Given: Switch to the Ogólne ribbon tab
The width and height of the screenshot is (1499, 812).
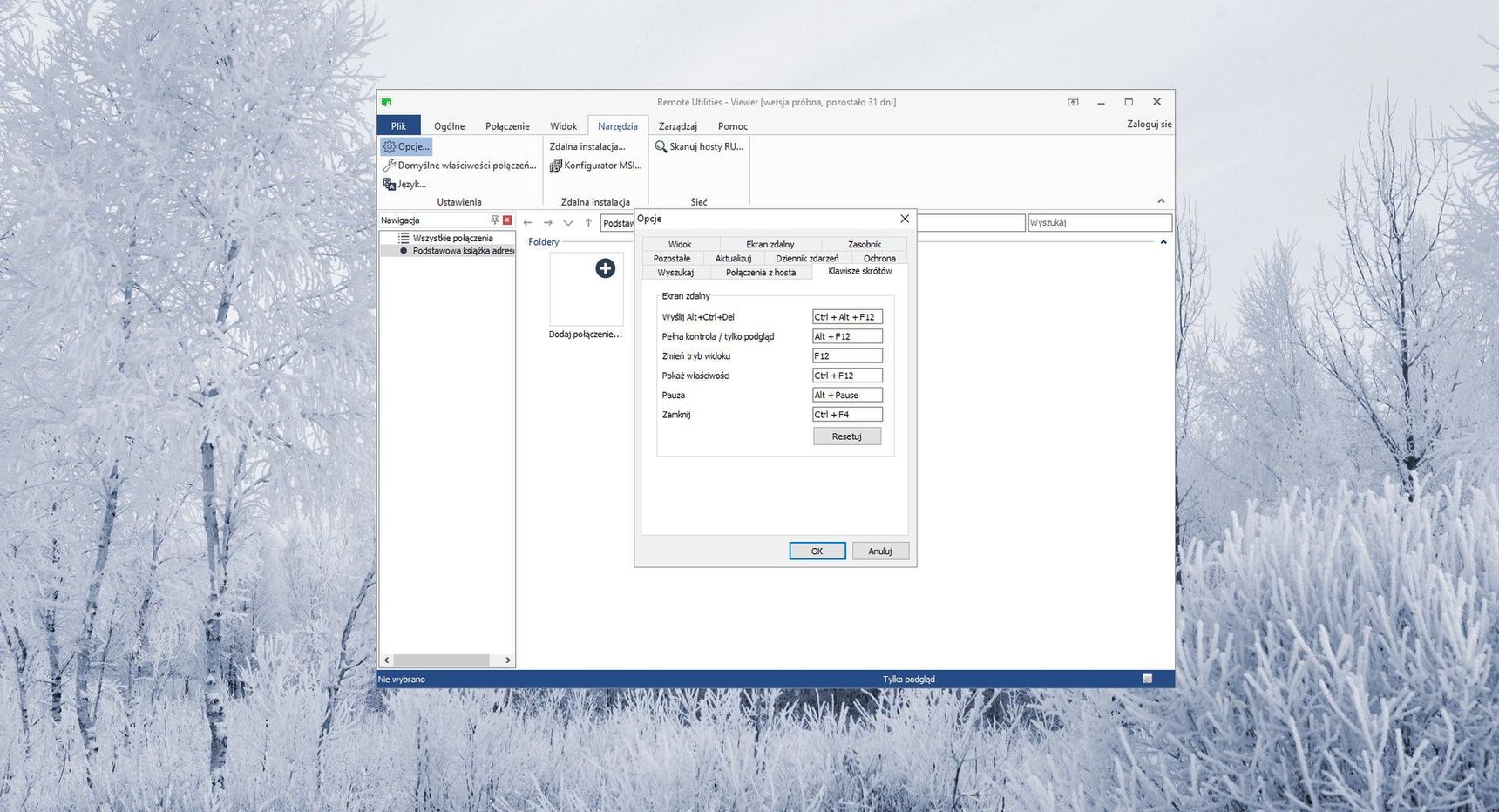Looking at the screenshot, I should (x=450, y=126).
